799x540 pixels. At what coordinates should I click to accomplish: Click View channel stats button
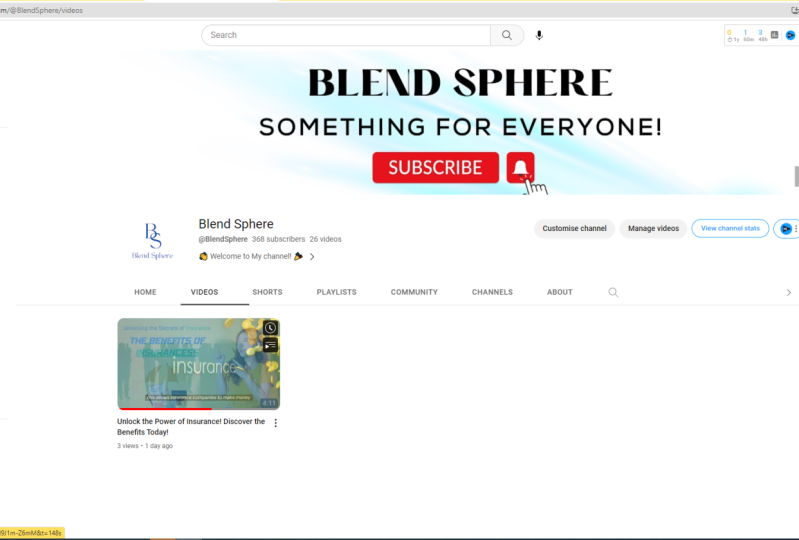click(x=730, y=228)
